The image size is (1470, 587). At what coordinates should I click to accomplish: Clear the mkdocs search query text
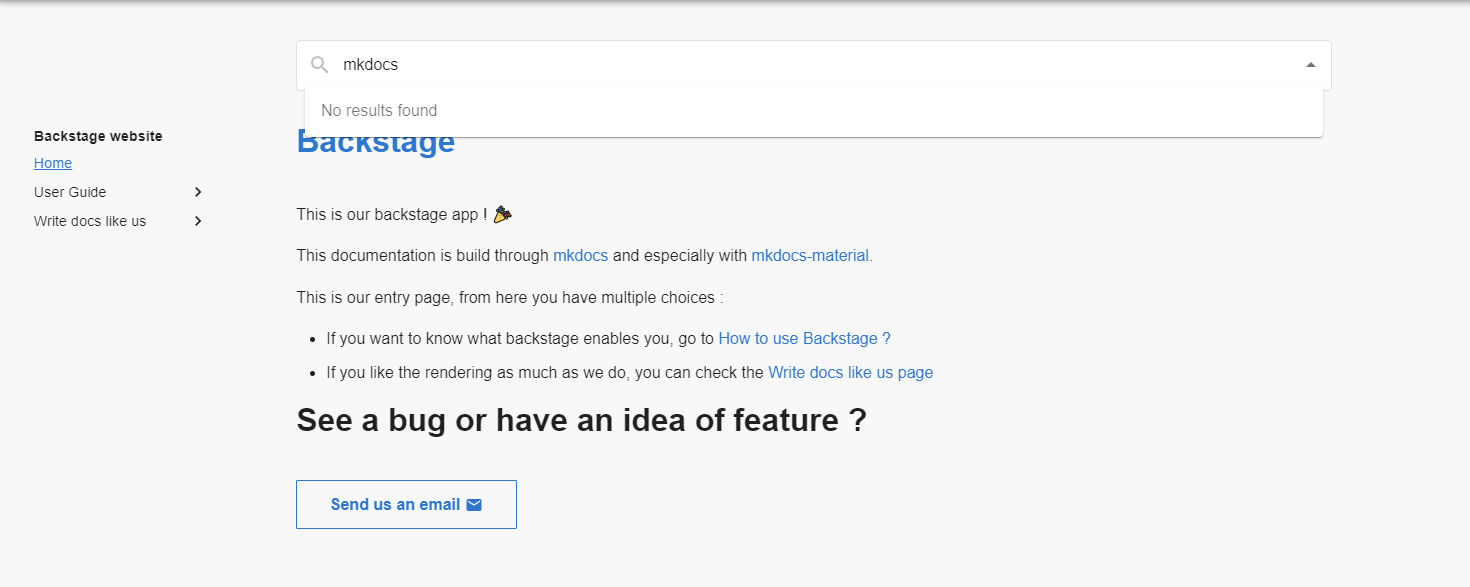tap(370, 64)
